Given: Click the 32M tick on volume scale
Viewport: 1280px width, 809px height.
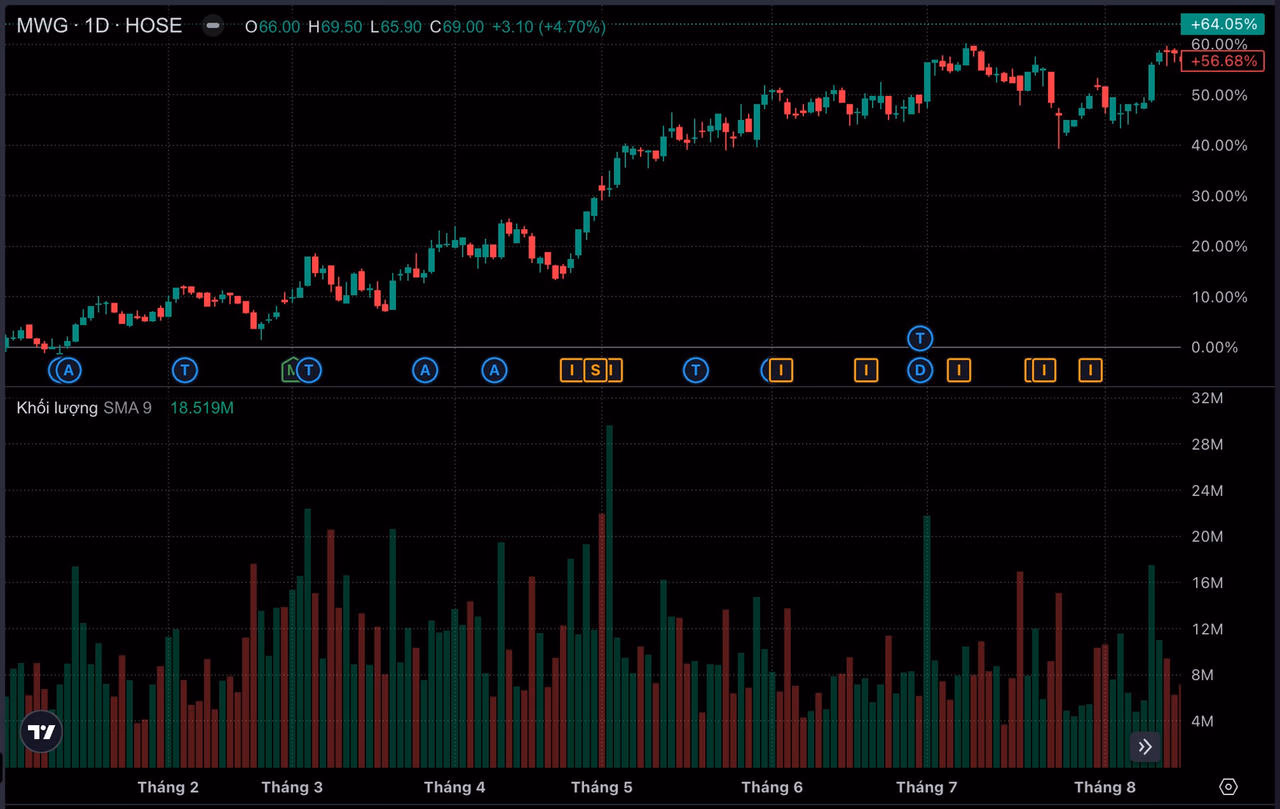Looking at the screenshot, I should 1209,398.
